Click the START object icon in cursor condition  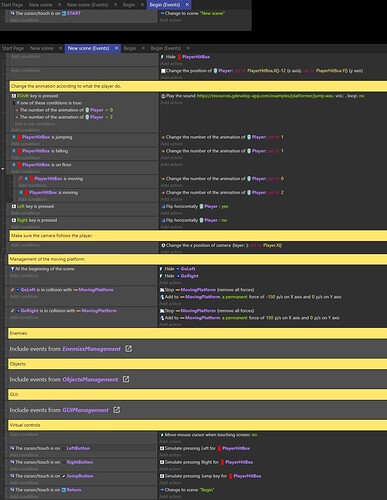point(64,14)
